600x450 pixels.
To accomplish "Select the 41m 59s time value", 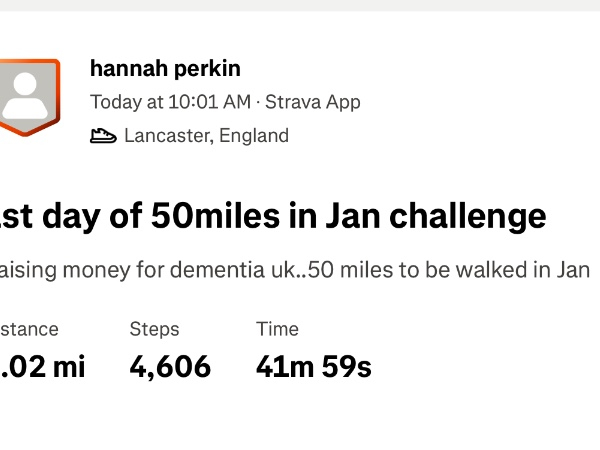I will 313,367.
